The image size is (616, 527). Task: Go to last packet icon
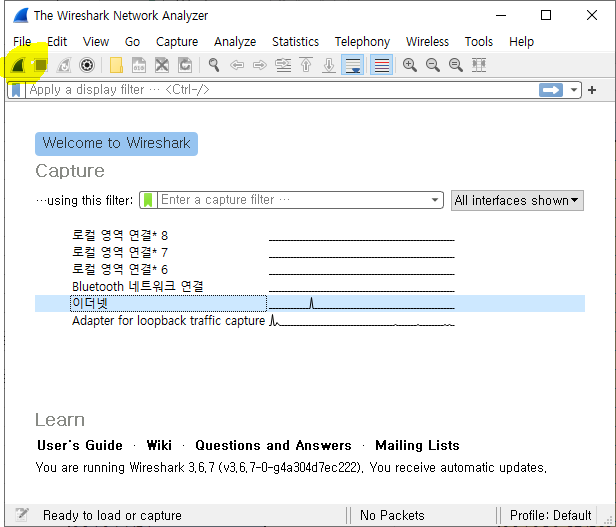pos(329,65)
